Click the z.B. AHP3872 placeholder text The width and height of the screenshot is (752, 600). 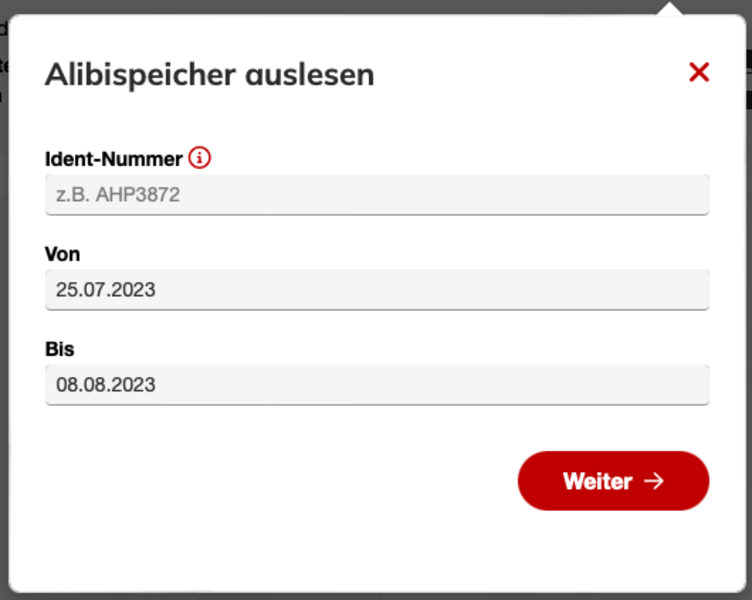point(118,195)
